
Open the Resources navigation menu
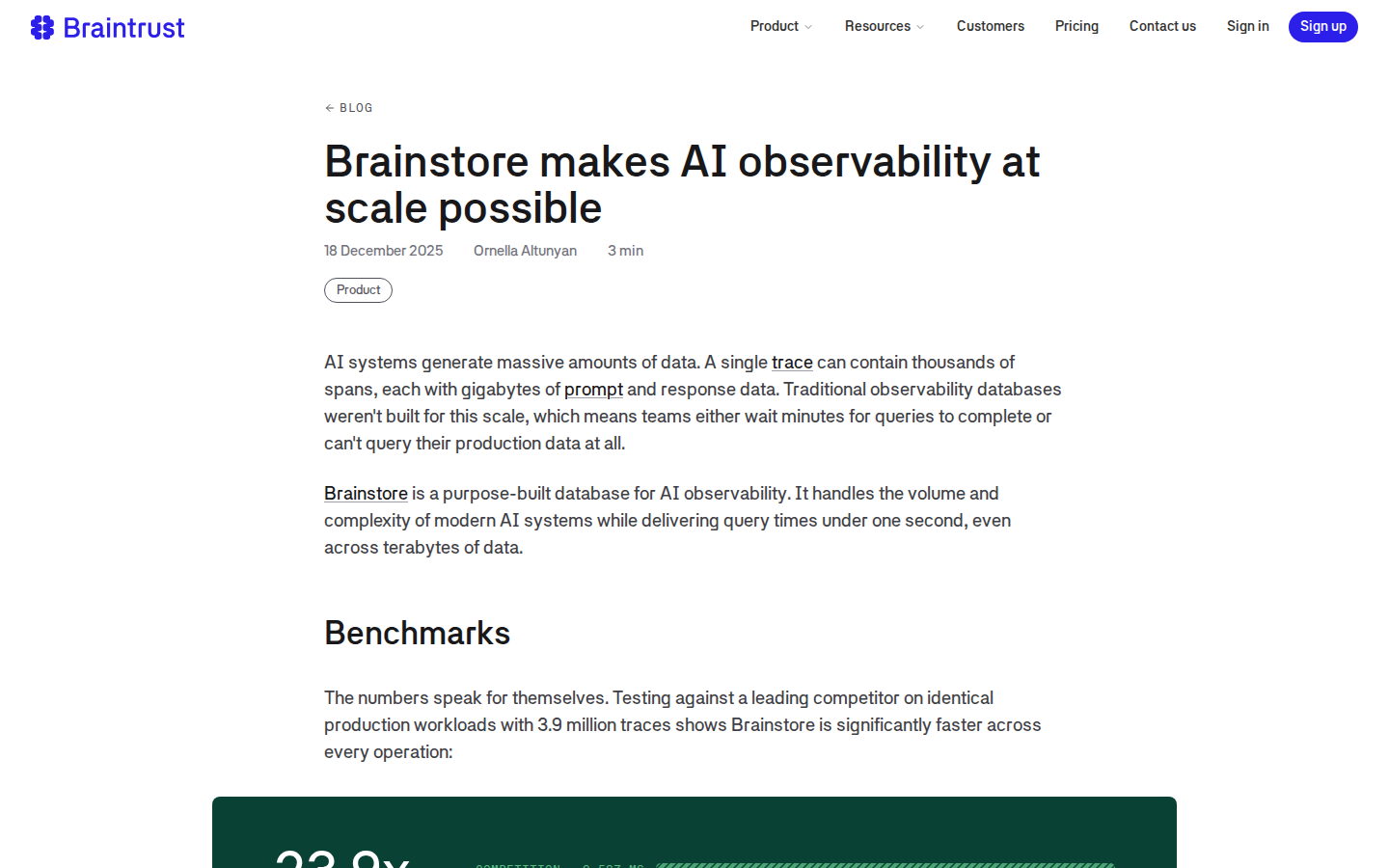pyautogui.click(x=885, y=26)
